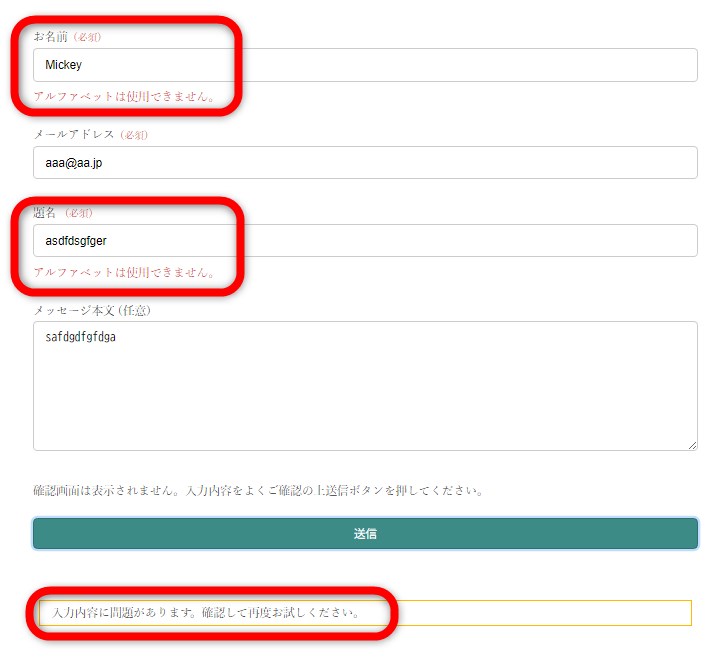Click the 題名 field label
Screen dimensions: 722x658
[46, 212]
